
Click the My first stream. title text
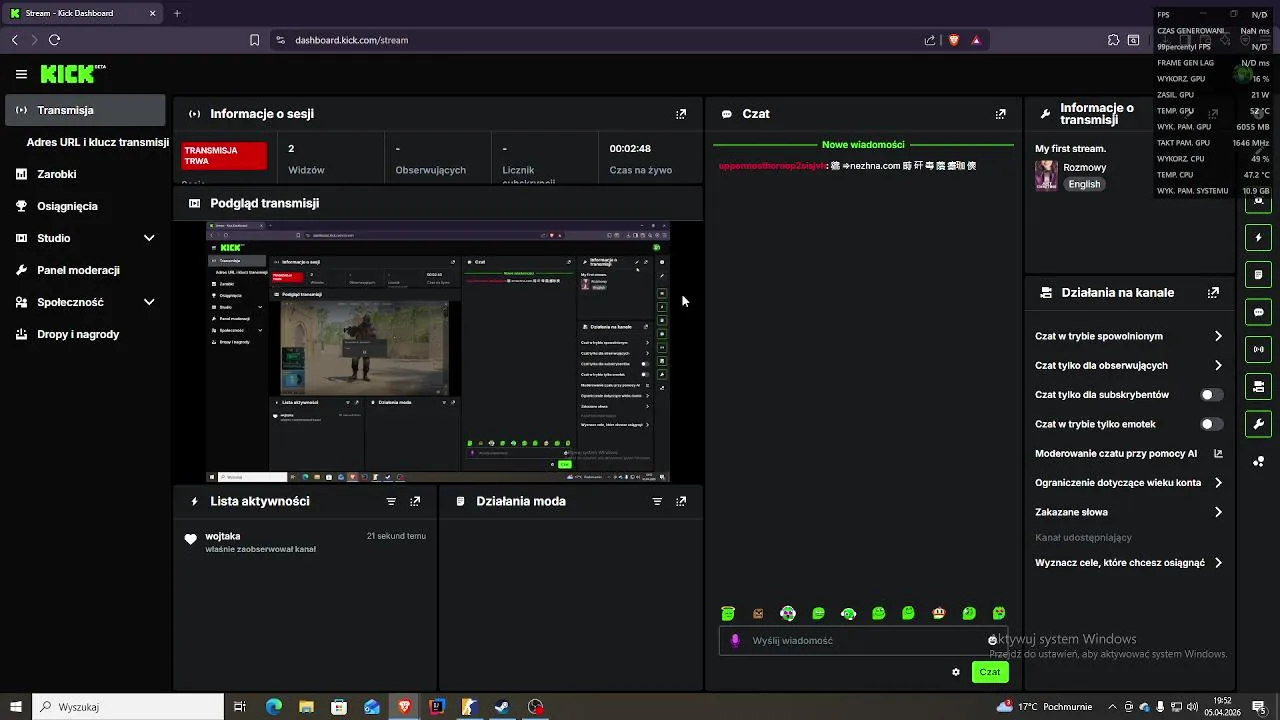1070,148
